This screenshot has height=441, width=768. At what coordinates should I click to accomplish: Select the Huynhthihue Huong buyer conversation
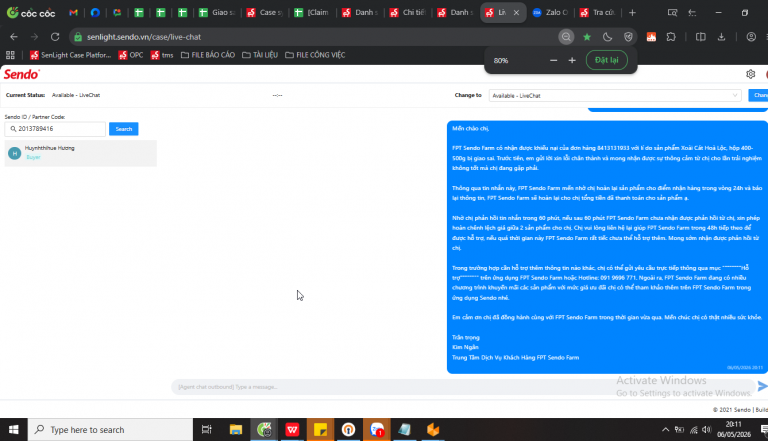click(x=81, y=153)
